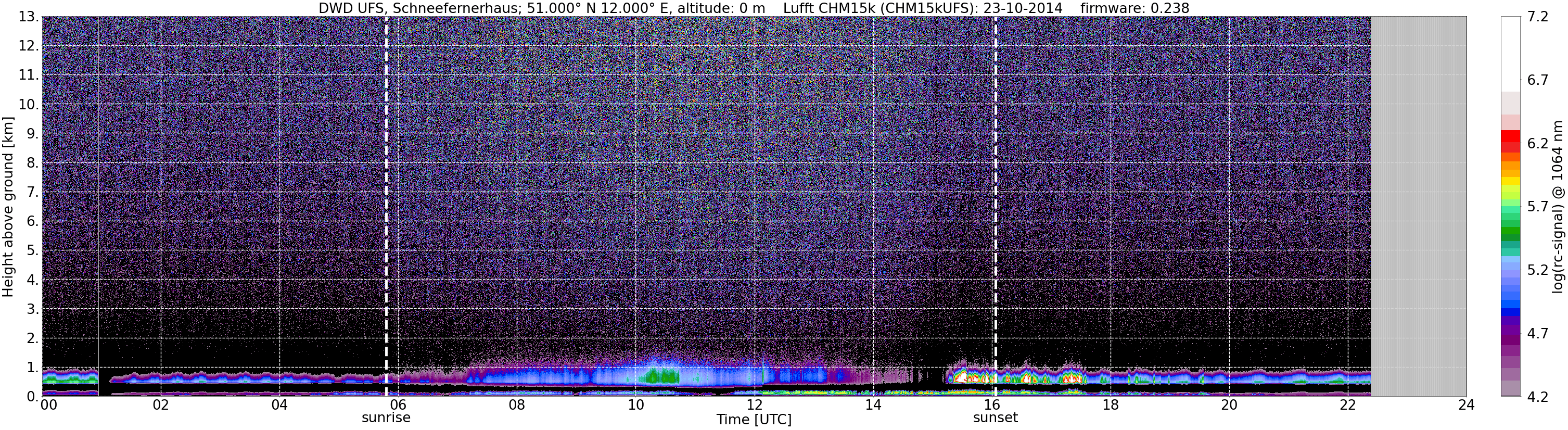Click the 13. tick on the height axis
This screenshot has height=430, width=1568.
29,17
